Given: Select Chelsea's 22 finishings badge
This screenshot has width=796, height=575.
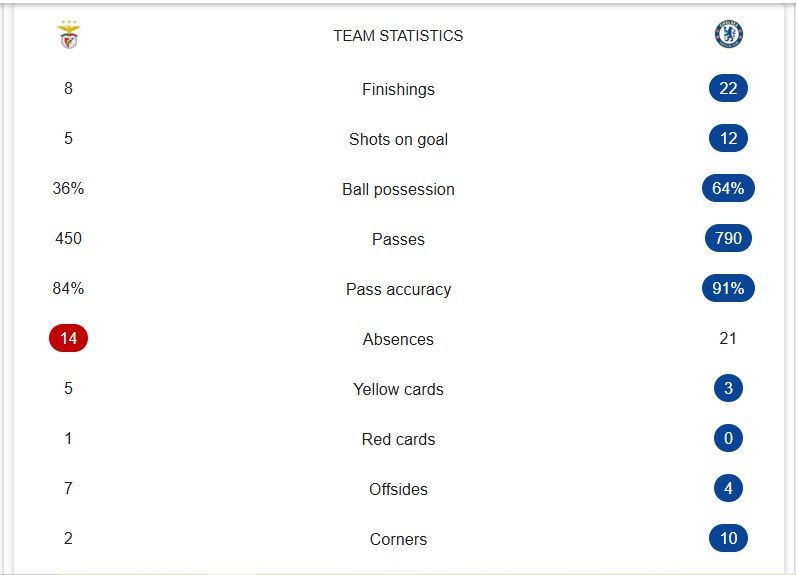Looking at the screenshot, I should [728, 88].
